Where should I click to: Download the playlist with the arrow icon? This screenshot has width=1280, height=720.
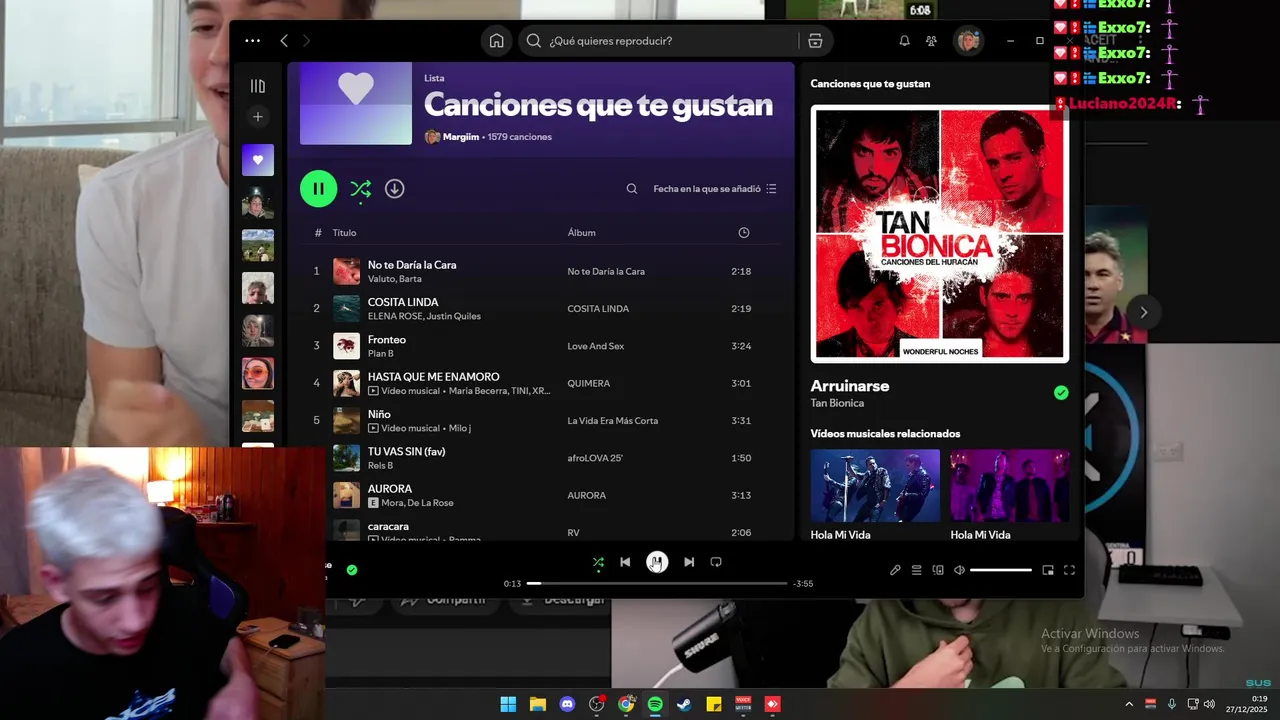[x=395, y=188]
